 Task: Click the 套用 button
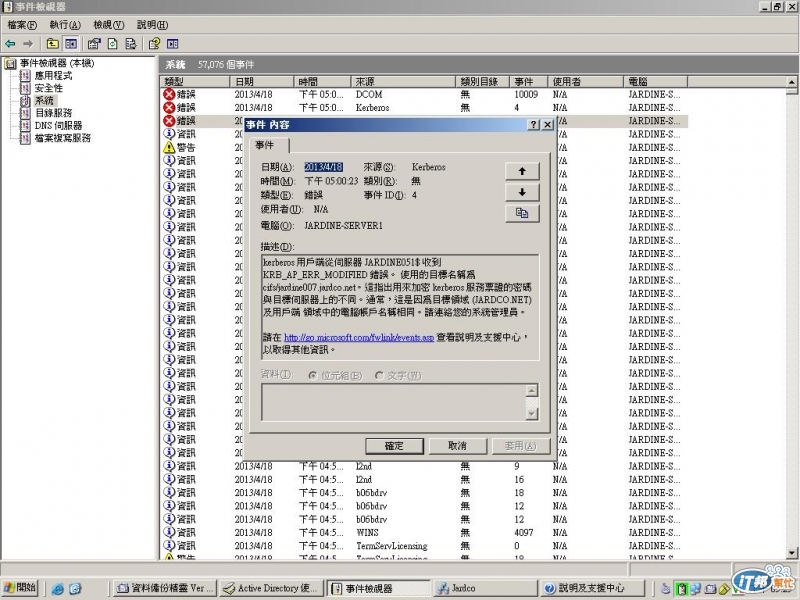click(520, 446)
